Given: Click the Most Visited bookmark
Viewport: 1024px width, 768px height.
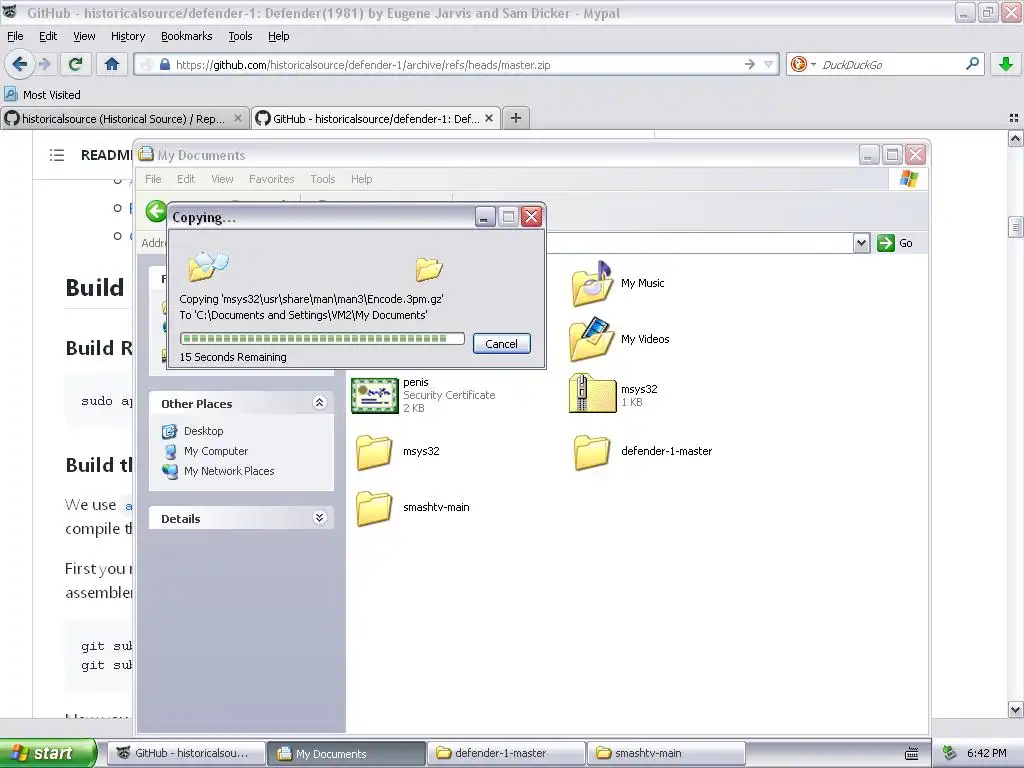Looking at the screenshot, I should tap(42, 95).
